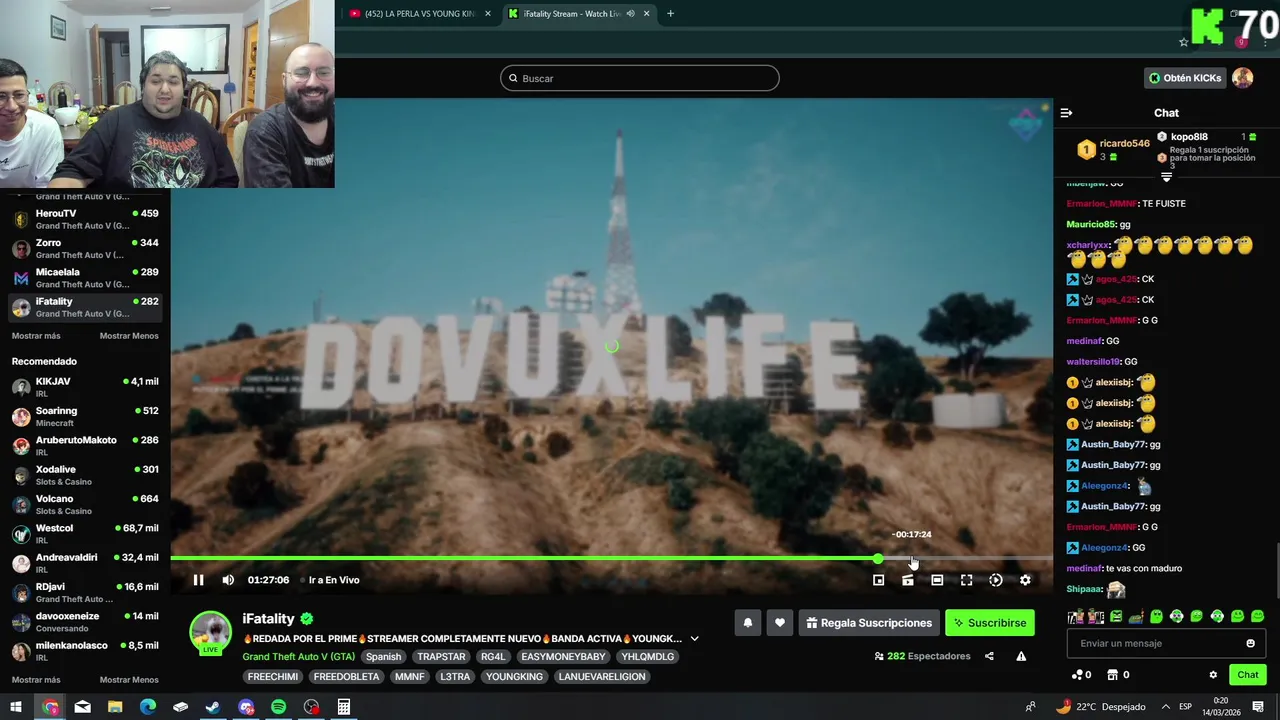
Task: Open Soarinng recommended channel
Action: click(x=85, y=416)
